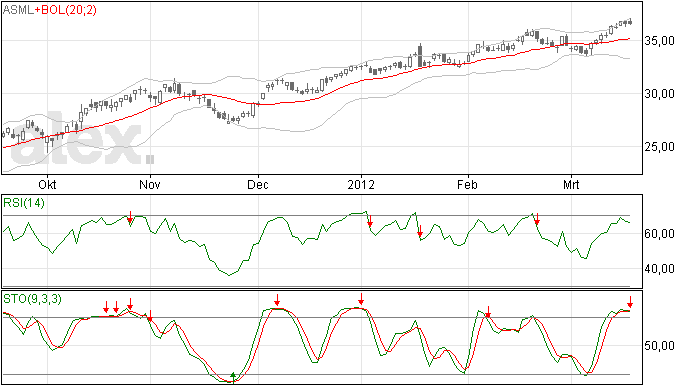Click the Nov month label
690x387 pixels.
[150, 184]
